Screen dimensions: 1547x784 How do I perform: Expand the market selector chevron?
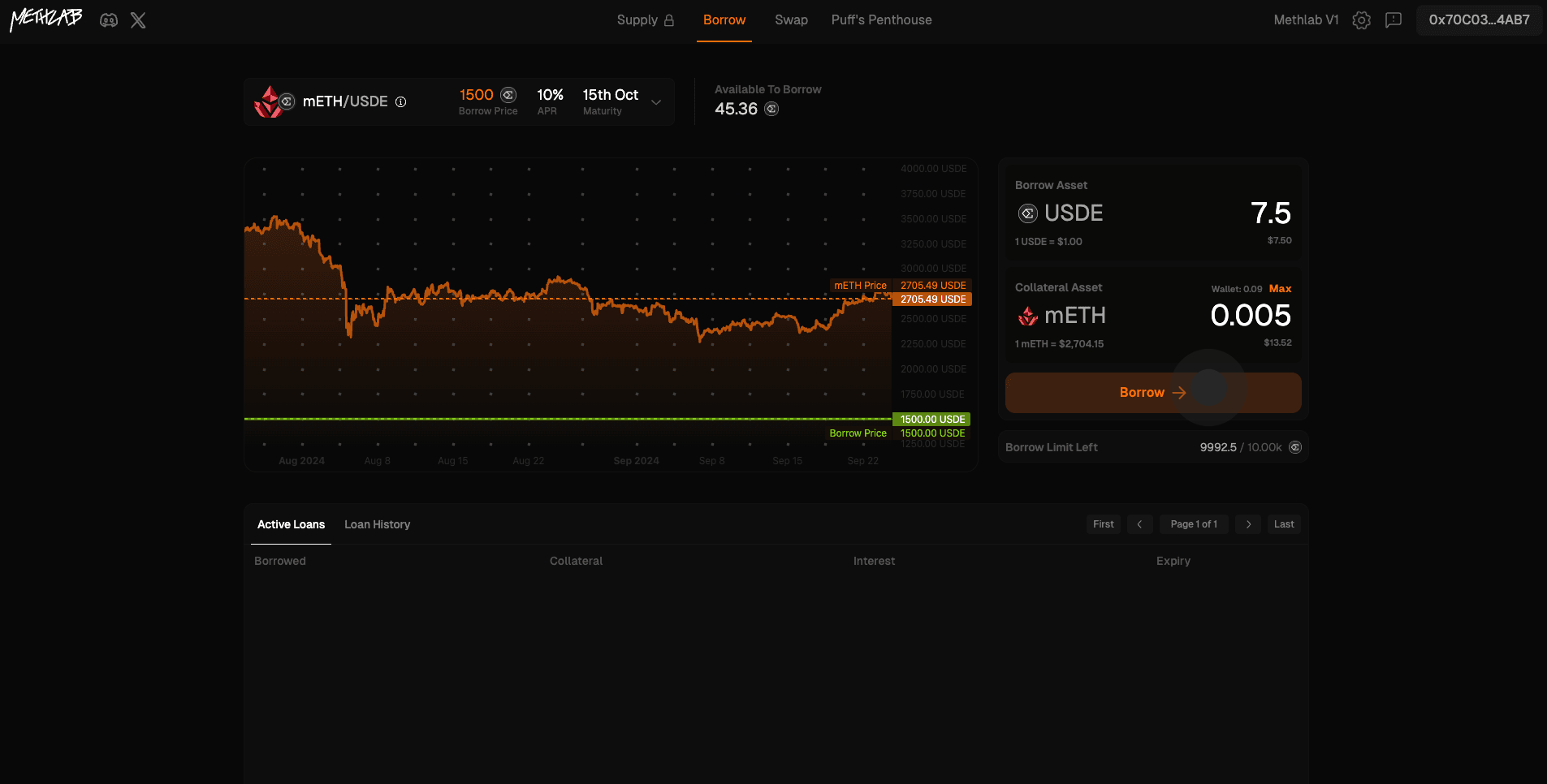(656, 102)
